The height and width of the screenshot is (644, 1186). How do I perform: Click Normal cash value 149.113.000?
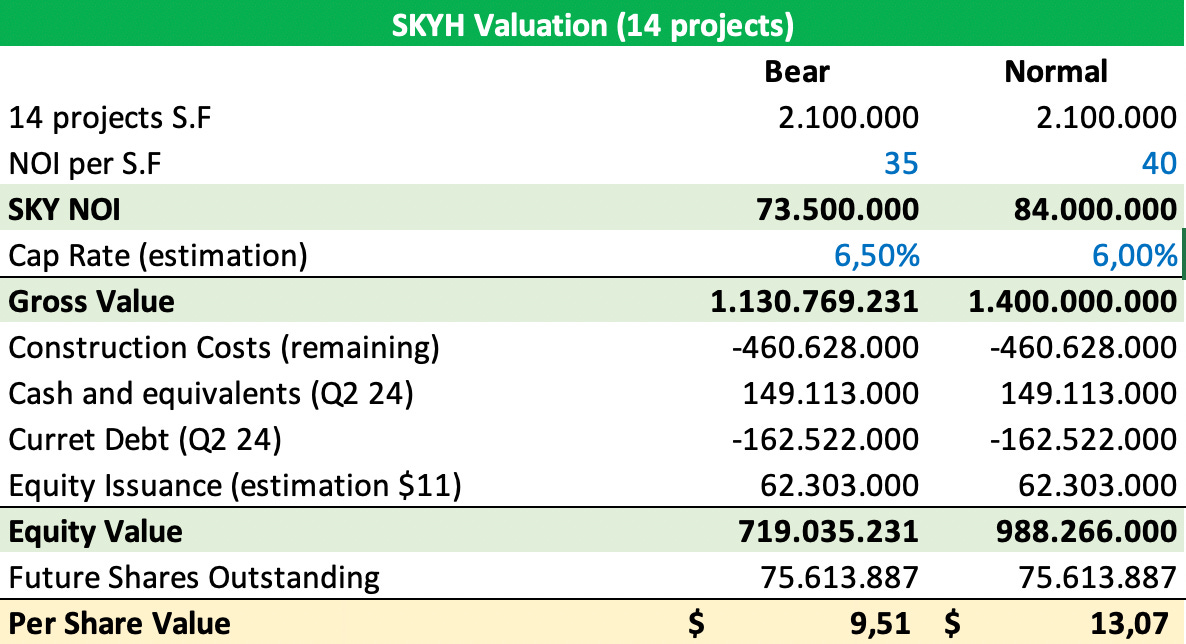[x=1089, y=394]
